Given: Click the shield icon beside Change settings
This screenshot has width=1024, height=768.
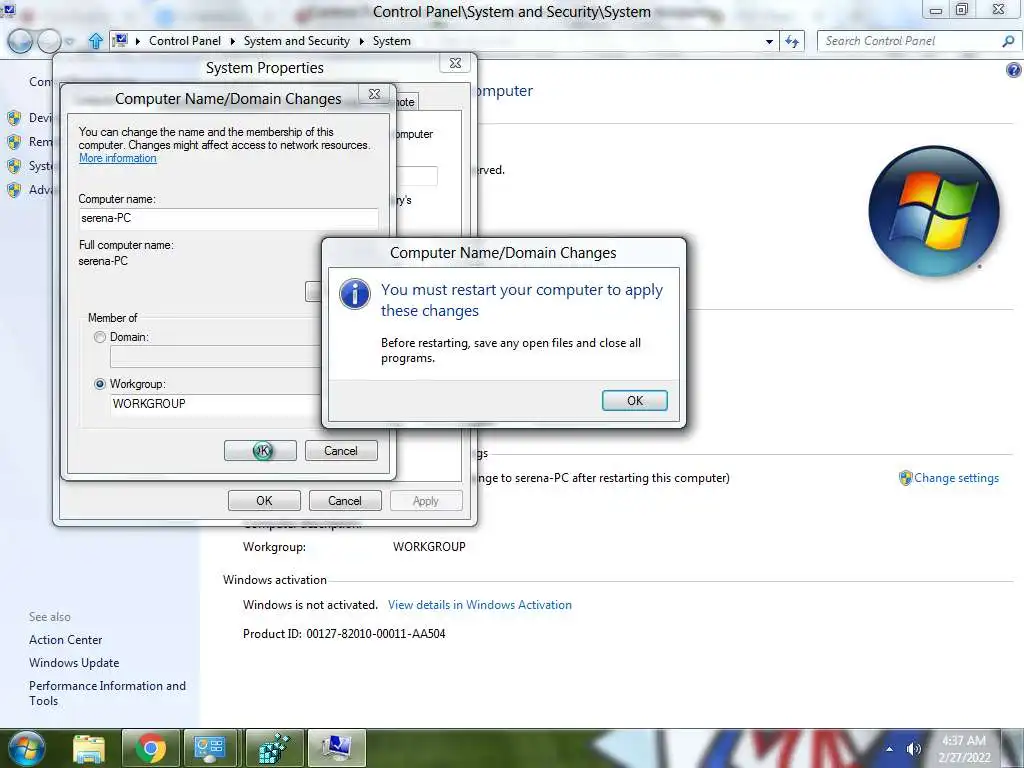Looking at the screenshot, I should pos(905,478).
